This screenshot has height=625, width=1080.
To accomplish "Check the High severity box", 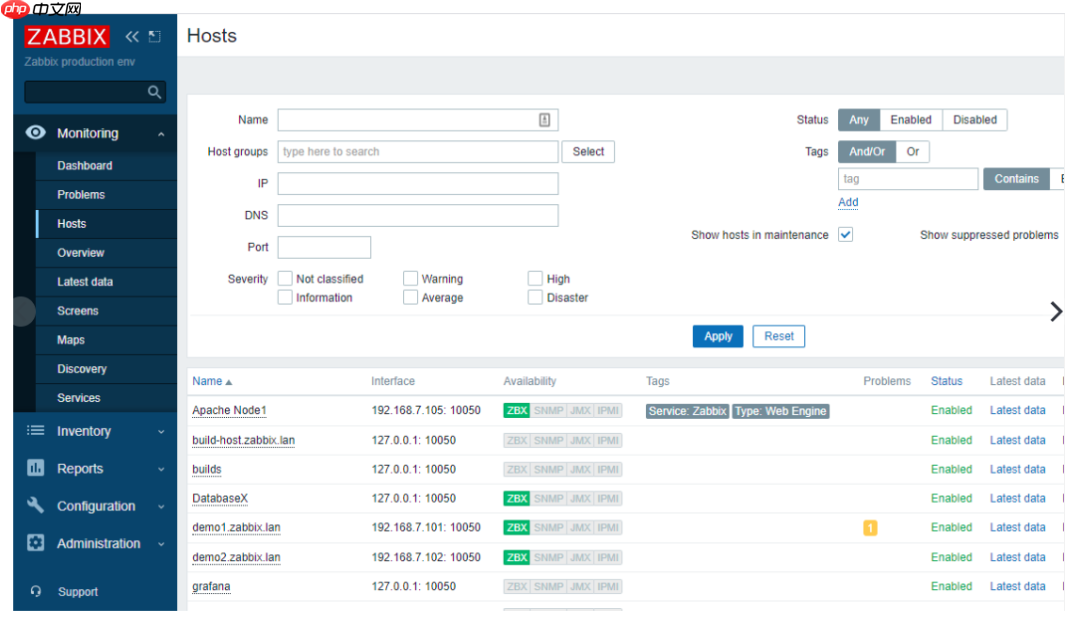I will tap(534, 278).
